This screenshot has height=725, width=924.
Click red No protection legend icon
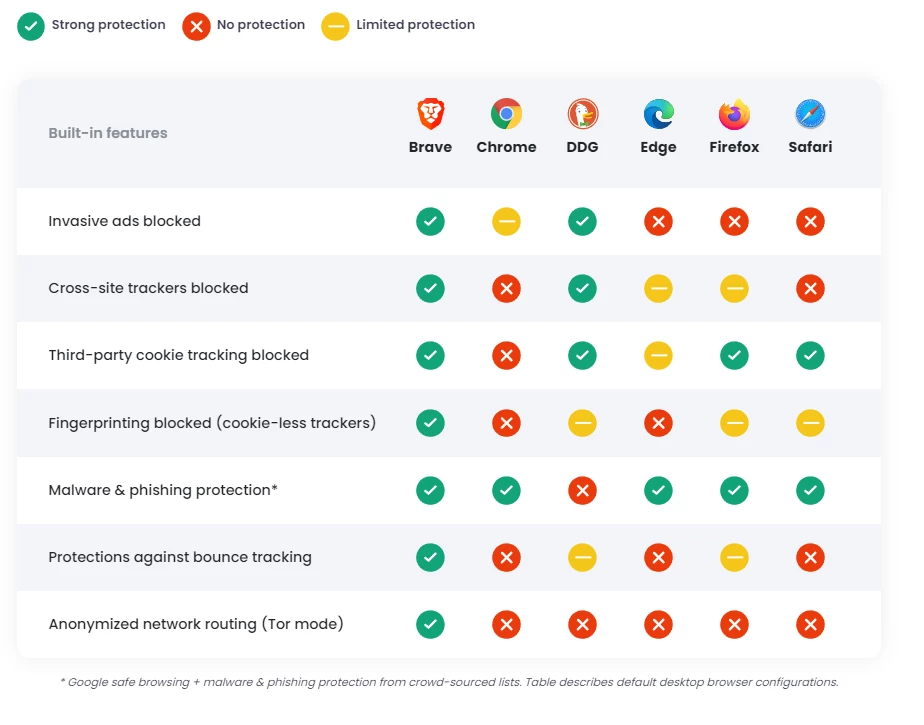196,26
